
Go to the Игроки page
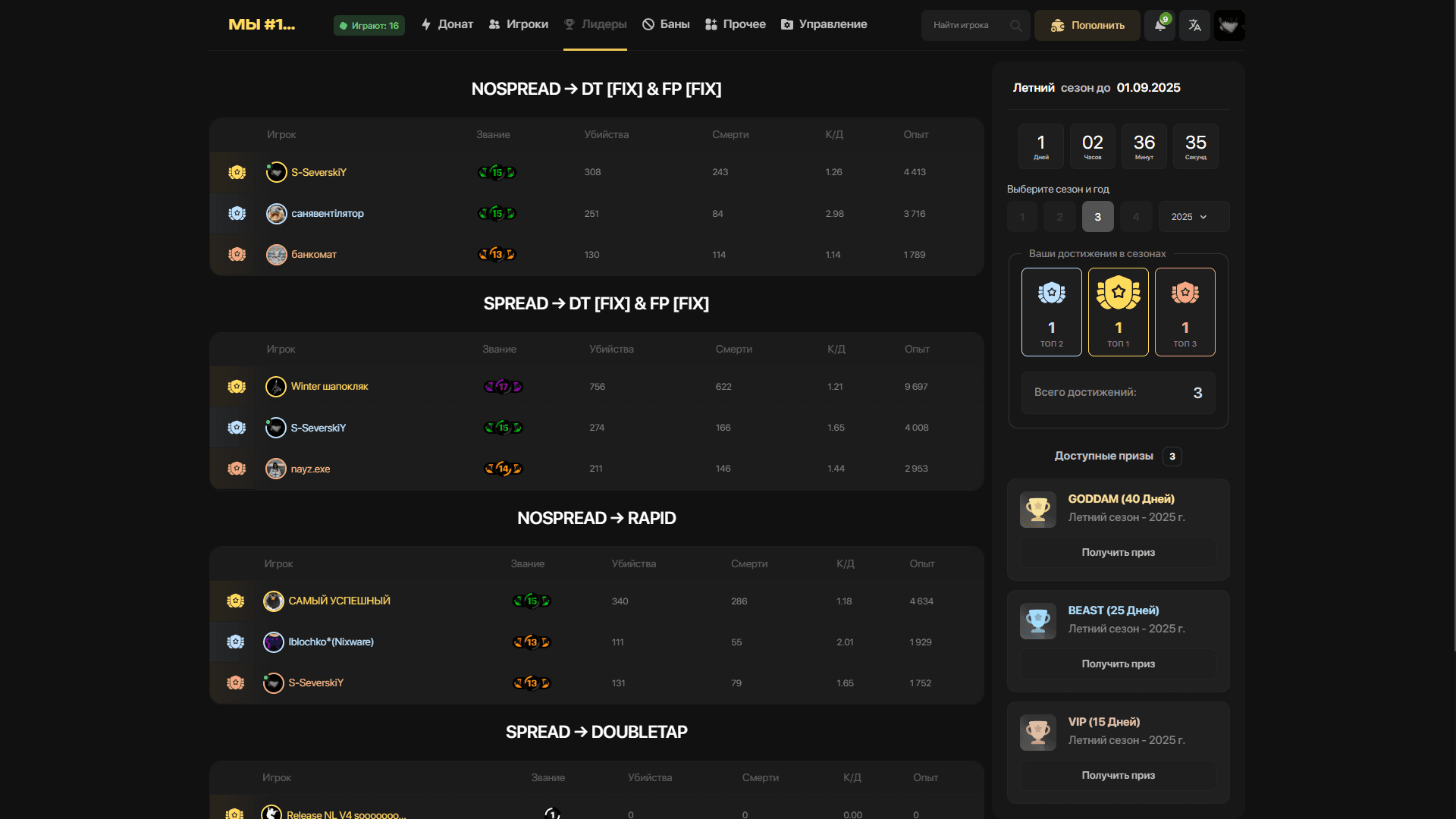(x=519, y=24)
